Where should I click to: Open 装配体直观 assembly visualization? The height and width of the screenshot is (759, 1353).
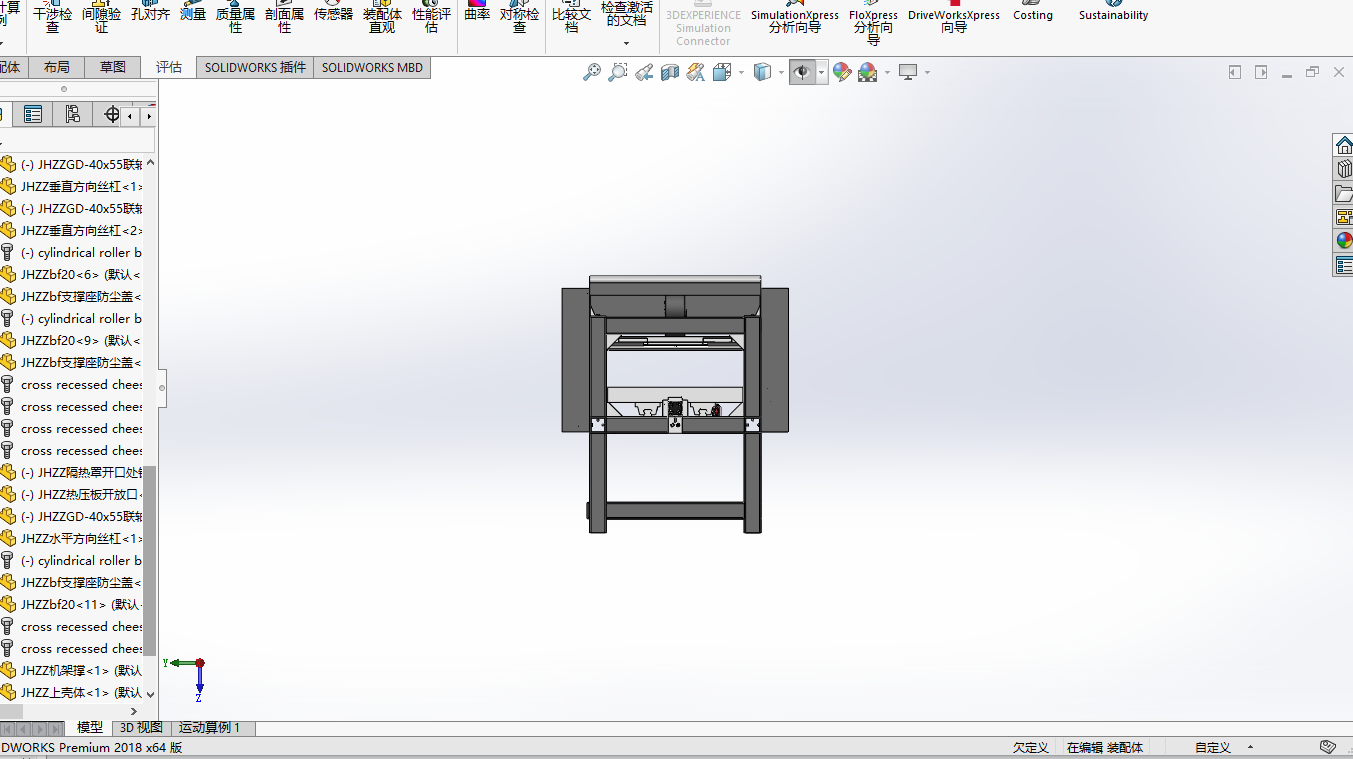click(x=382, y=16)
